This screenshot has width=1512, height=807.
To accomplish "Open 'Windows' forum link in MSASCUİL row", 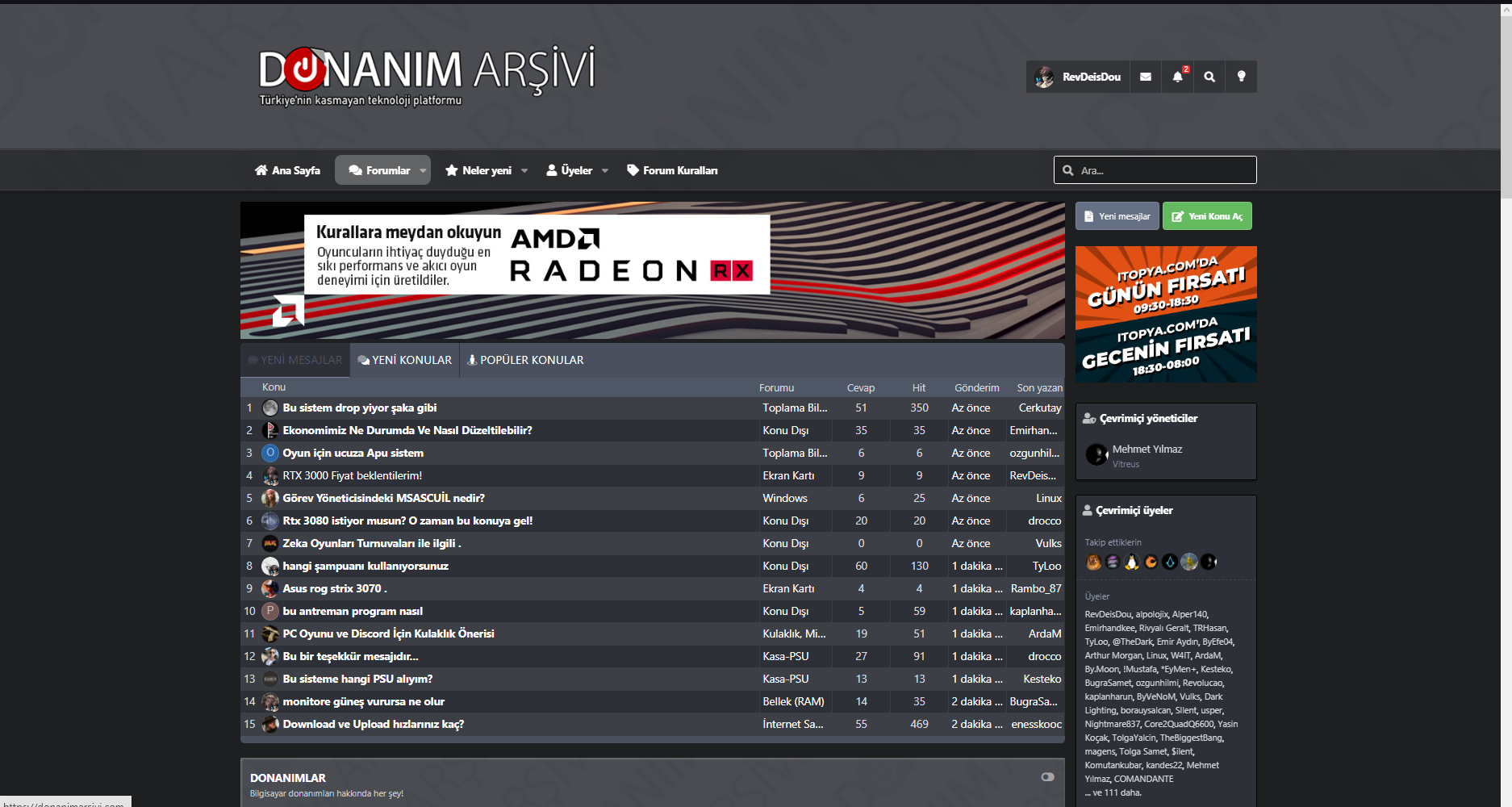I will (x=785, y=498).
